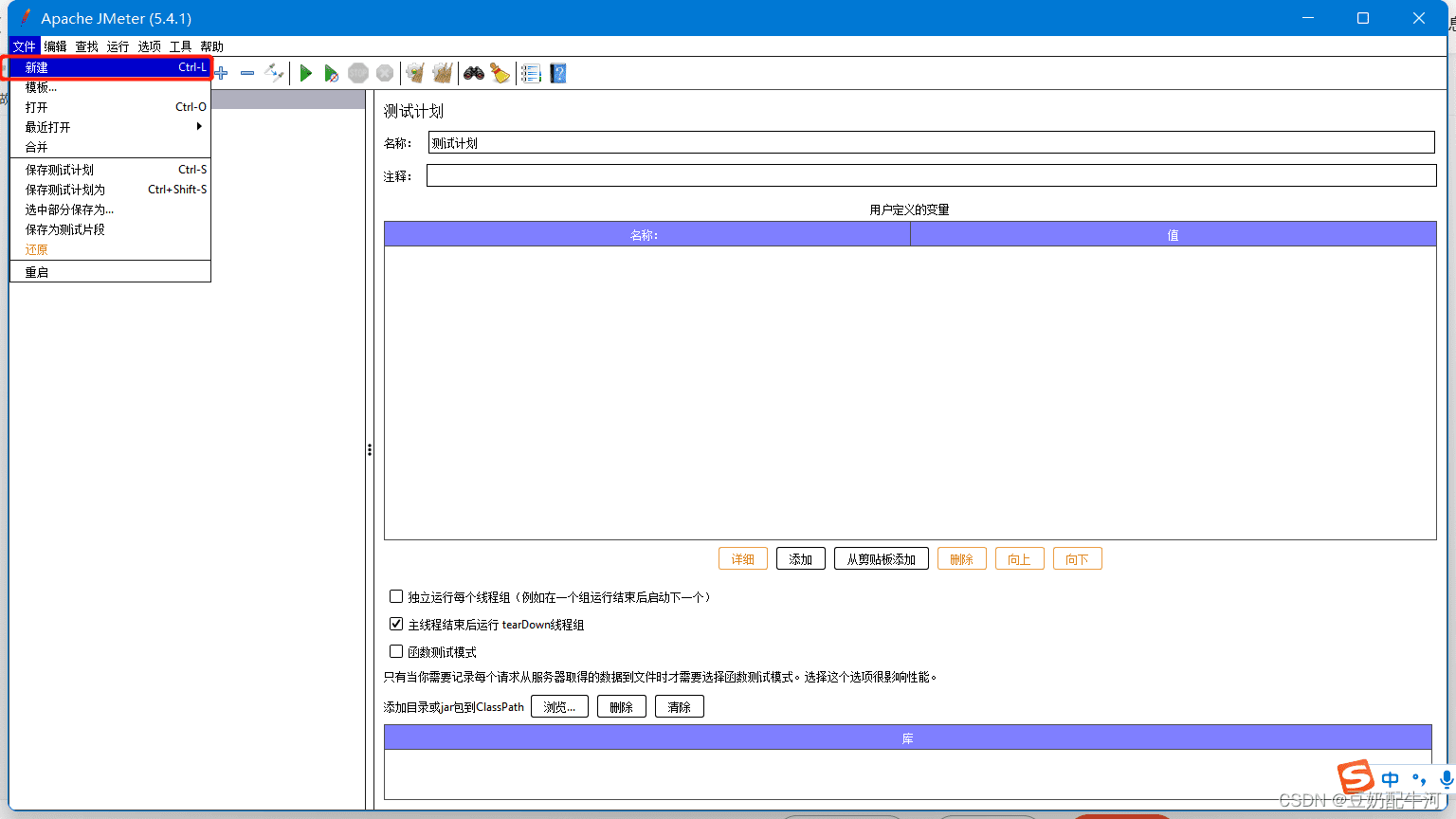Click the 名称 text field
1456x819 pixels.
click(932, 142)
